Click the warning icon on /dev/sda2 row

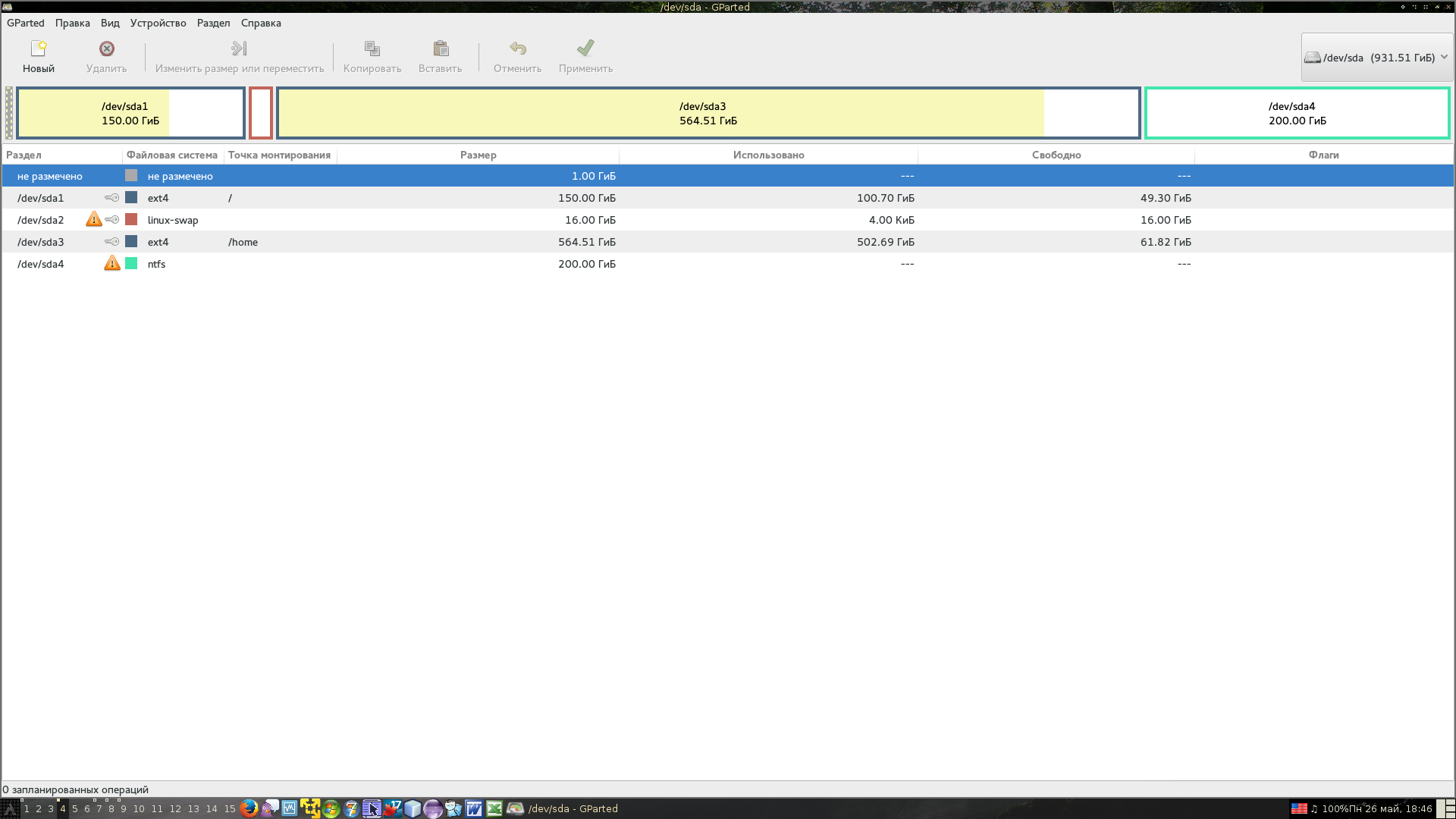tap(94, 219)
